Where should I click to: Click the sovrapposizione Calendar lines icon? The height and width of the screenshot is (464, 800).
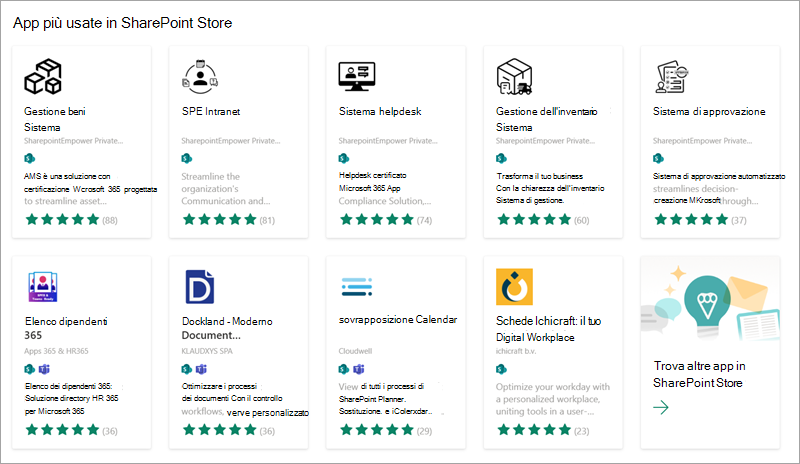pyautogui.click(x=357, y=287)
